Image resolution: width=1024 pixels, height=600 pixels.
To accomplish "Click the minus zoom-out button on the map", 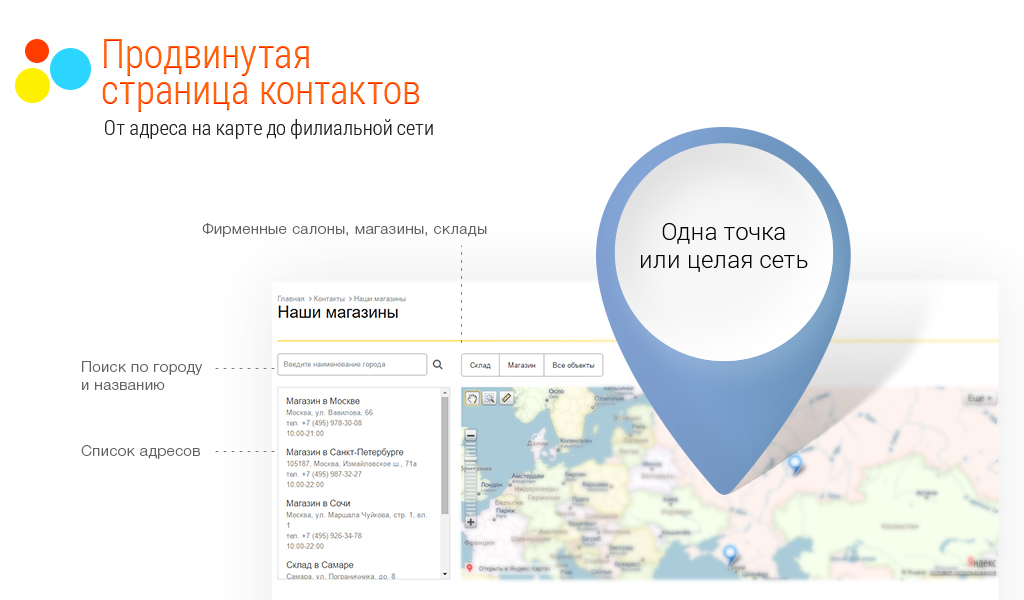I will pyautogui.click(x=470, y=435).
